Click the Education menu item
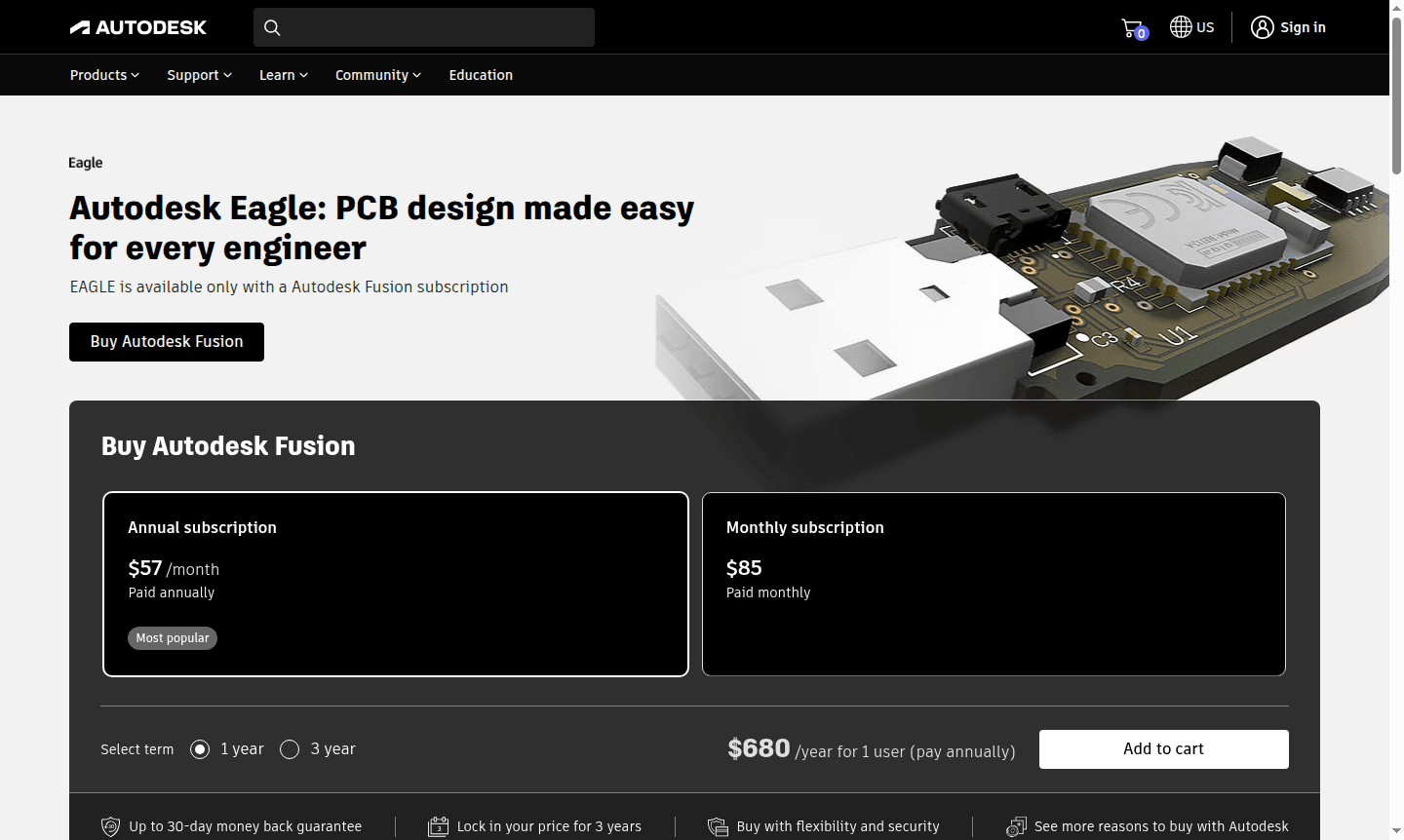Screen dimensions: 1404x840 (481, 75)
